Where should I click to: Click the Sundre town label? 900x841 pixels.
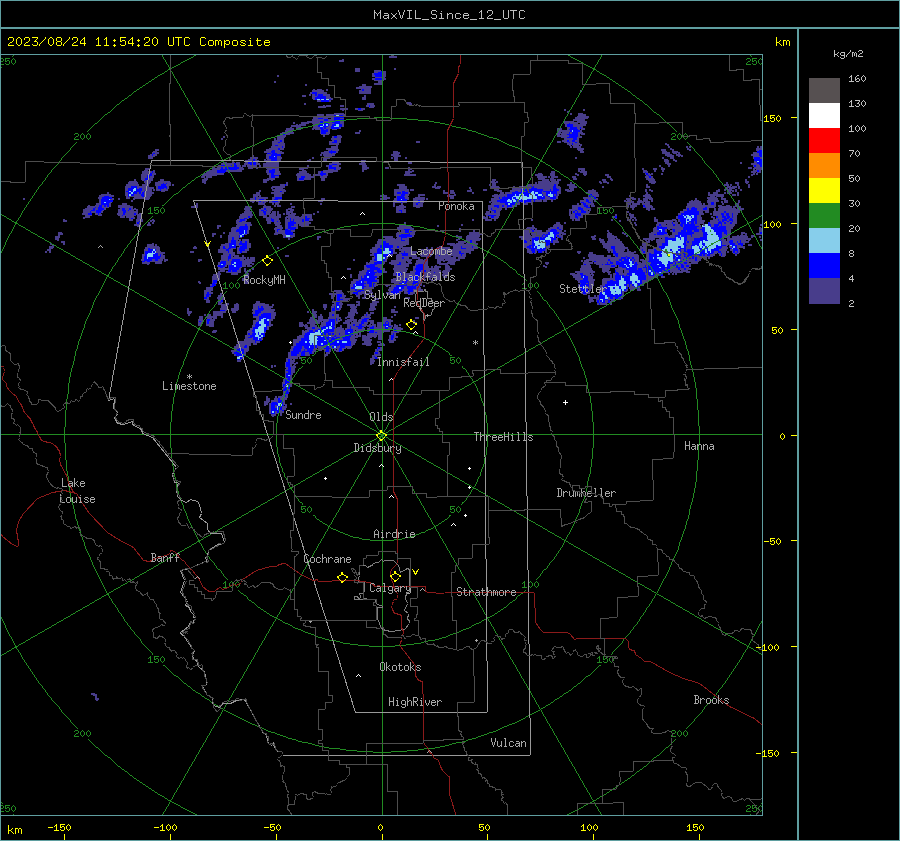coord(303,415)
